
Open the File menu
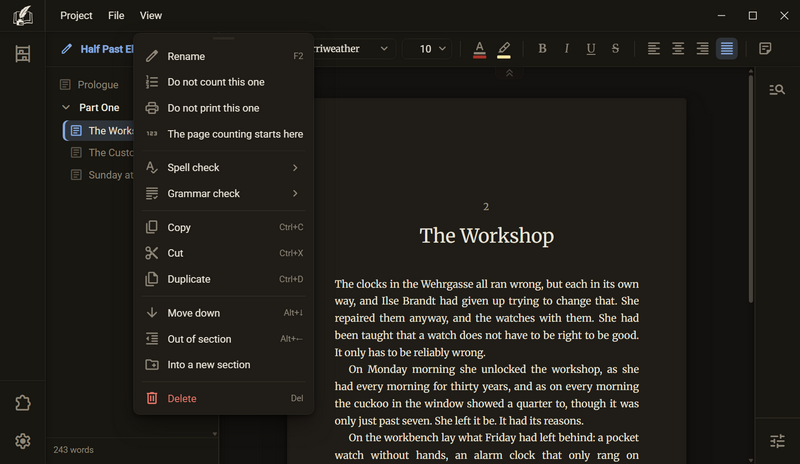116,16
